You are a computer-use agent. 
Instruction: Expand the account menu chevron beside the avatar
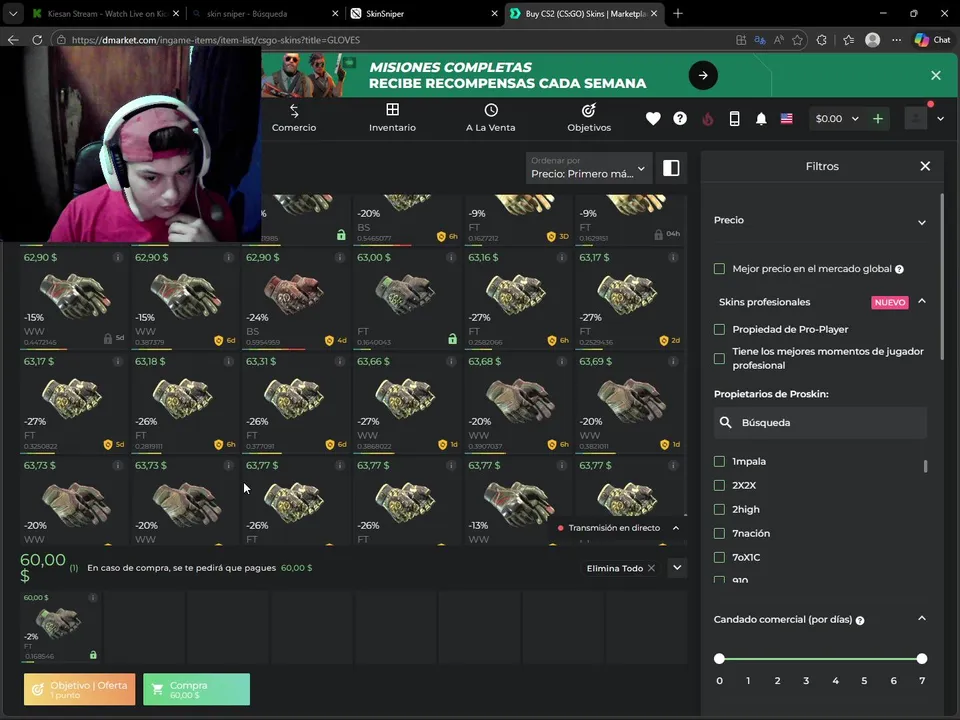pyautogui.click(x=941, y=119)
